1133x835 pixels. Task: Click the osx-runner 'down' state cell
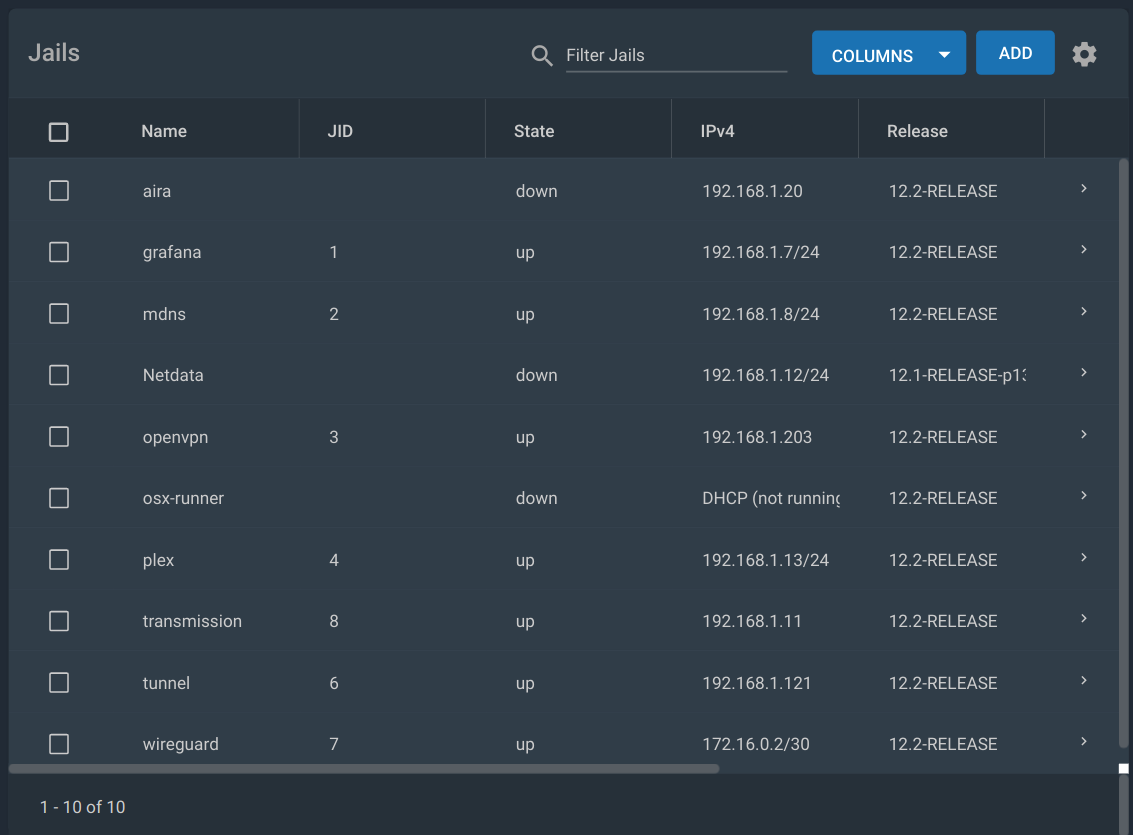point(536,498)
